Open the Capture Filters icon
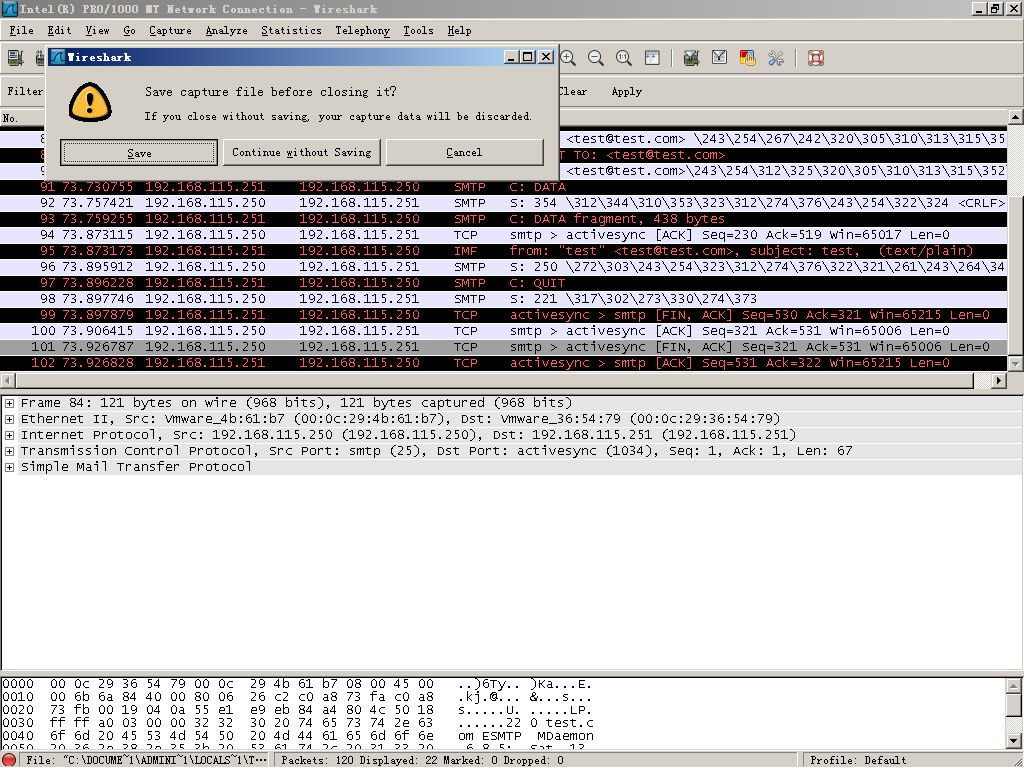 pyautogui.click(x=692, y=57)
